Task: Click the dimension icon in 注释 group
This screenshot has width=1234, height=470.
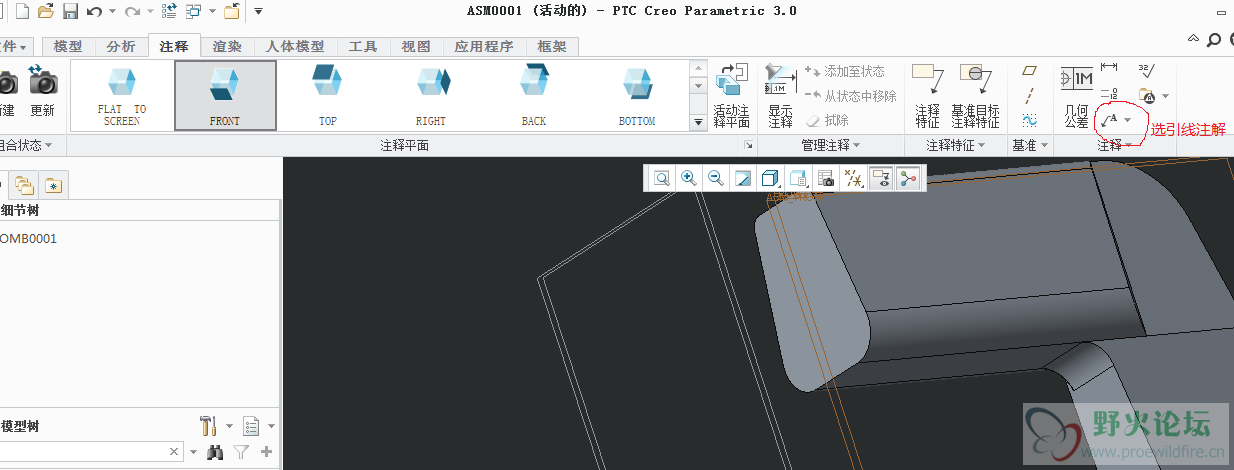Action: (1108, 68)
